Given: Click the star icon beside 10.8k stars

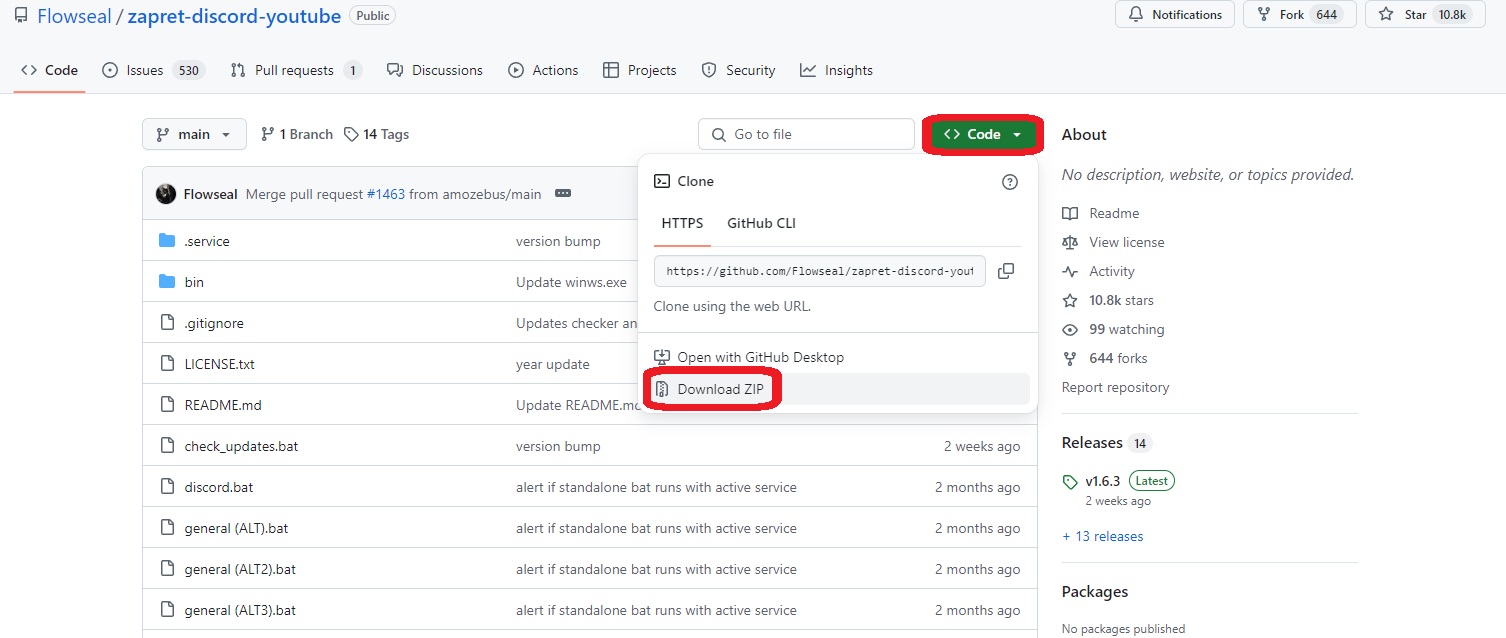Looking at the screenshot, I should (x=1070, y=300).
